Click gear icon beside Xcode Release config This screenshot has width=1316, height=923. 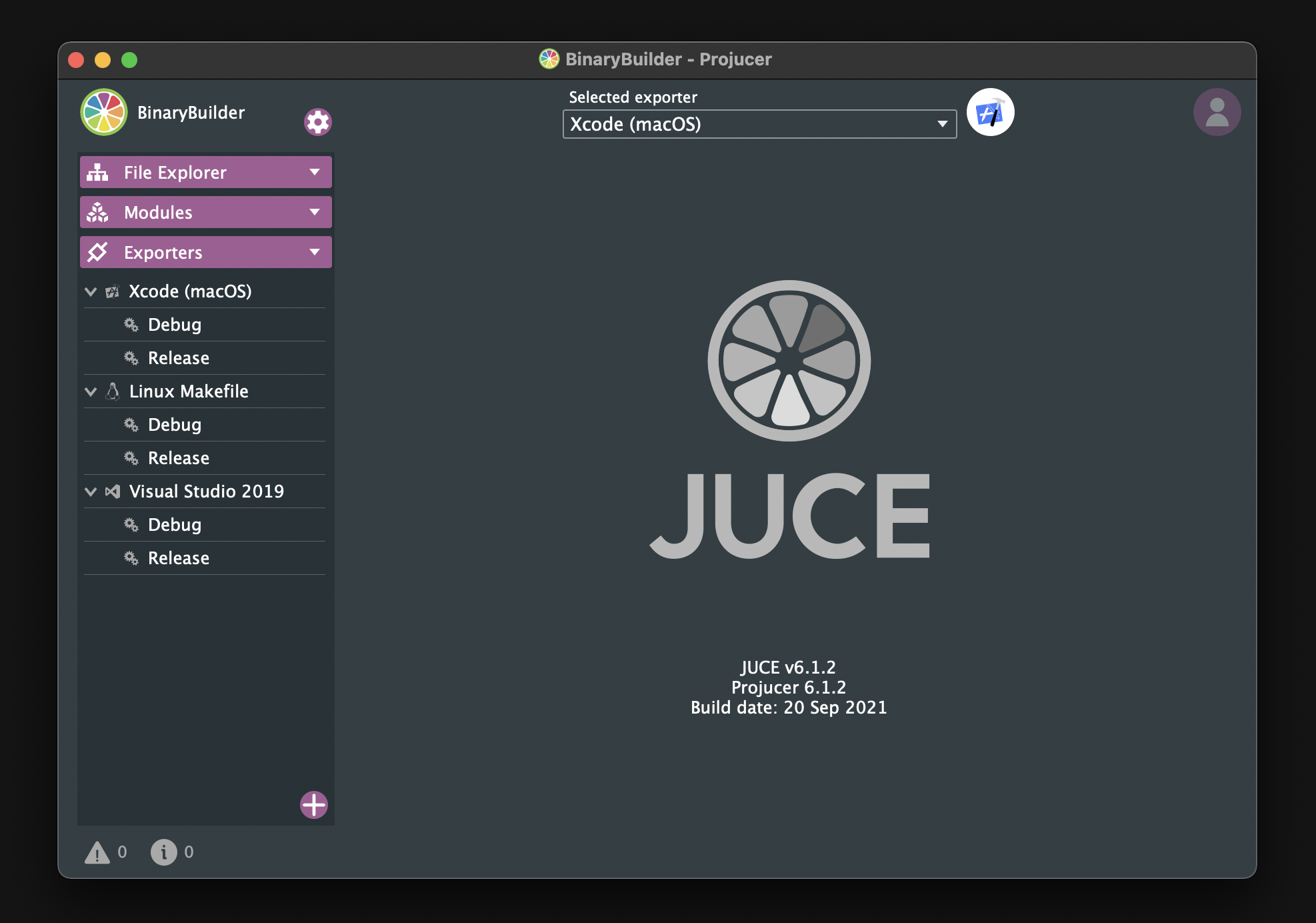(131, 358)
